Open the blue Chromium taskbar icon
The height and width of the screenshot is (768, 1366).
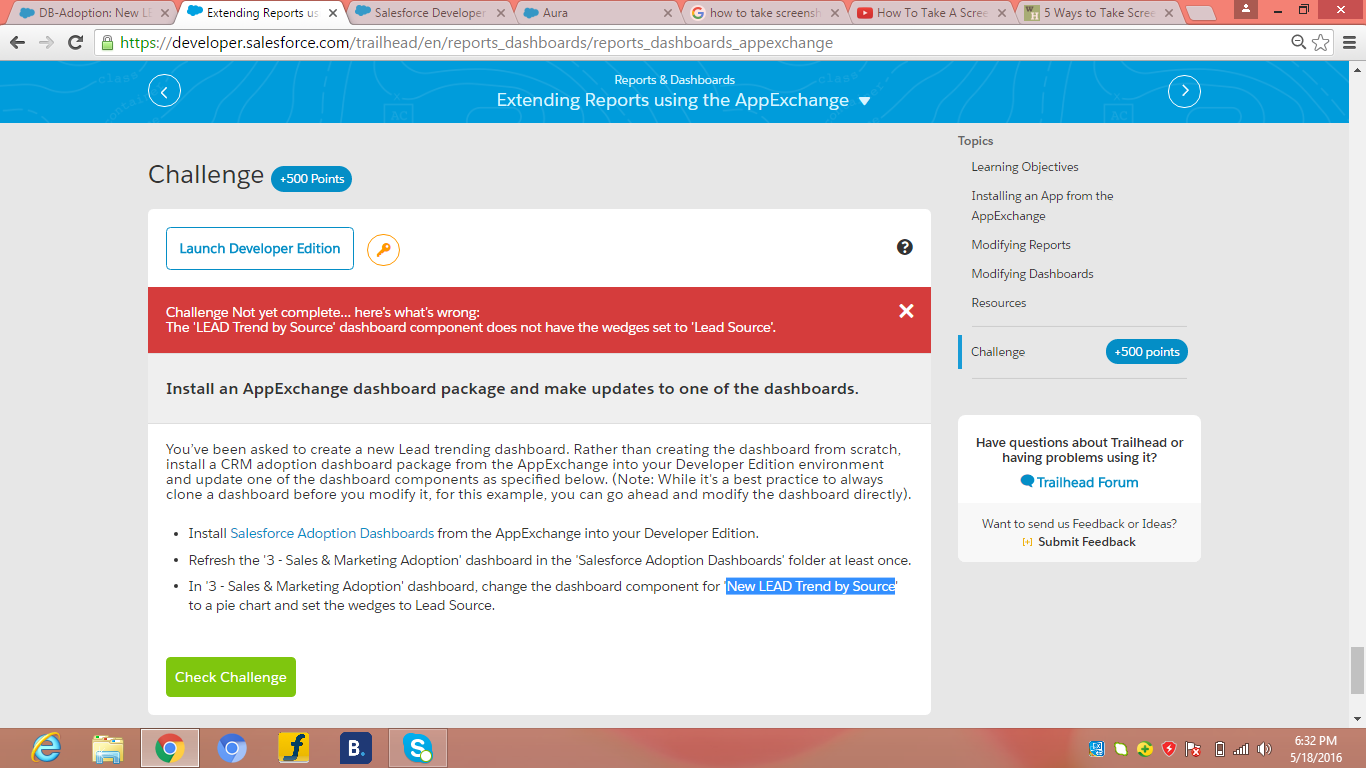tap(232, 748)
